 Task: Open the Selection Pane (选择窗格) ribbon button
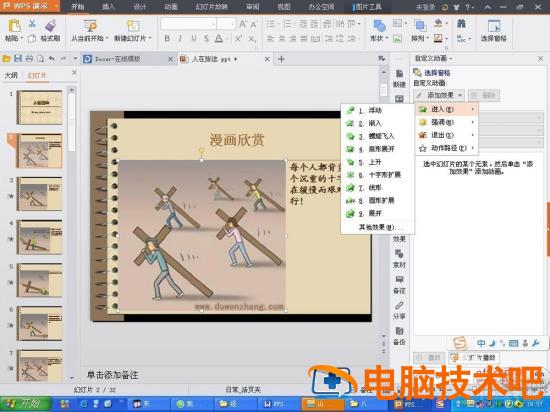[494, 31]
